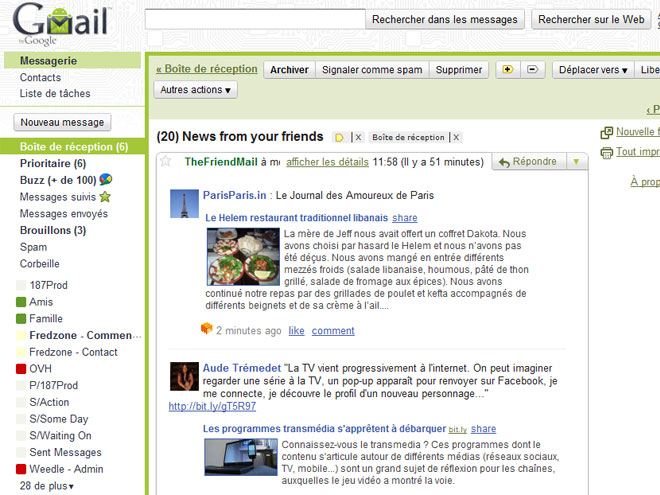This screenshot has width=660, height=495.
Task: Click the importance marker next to subject
Action: click(339, 138)
